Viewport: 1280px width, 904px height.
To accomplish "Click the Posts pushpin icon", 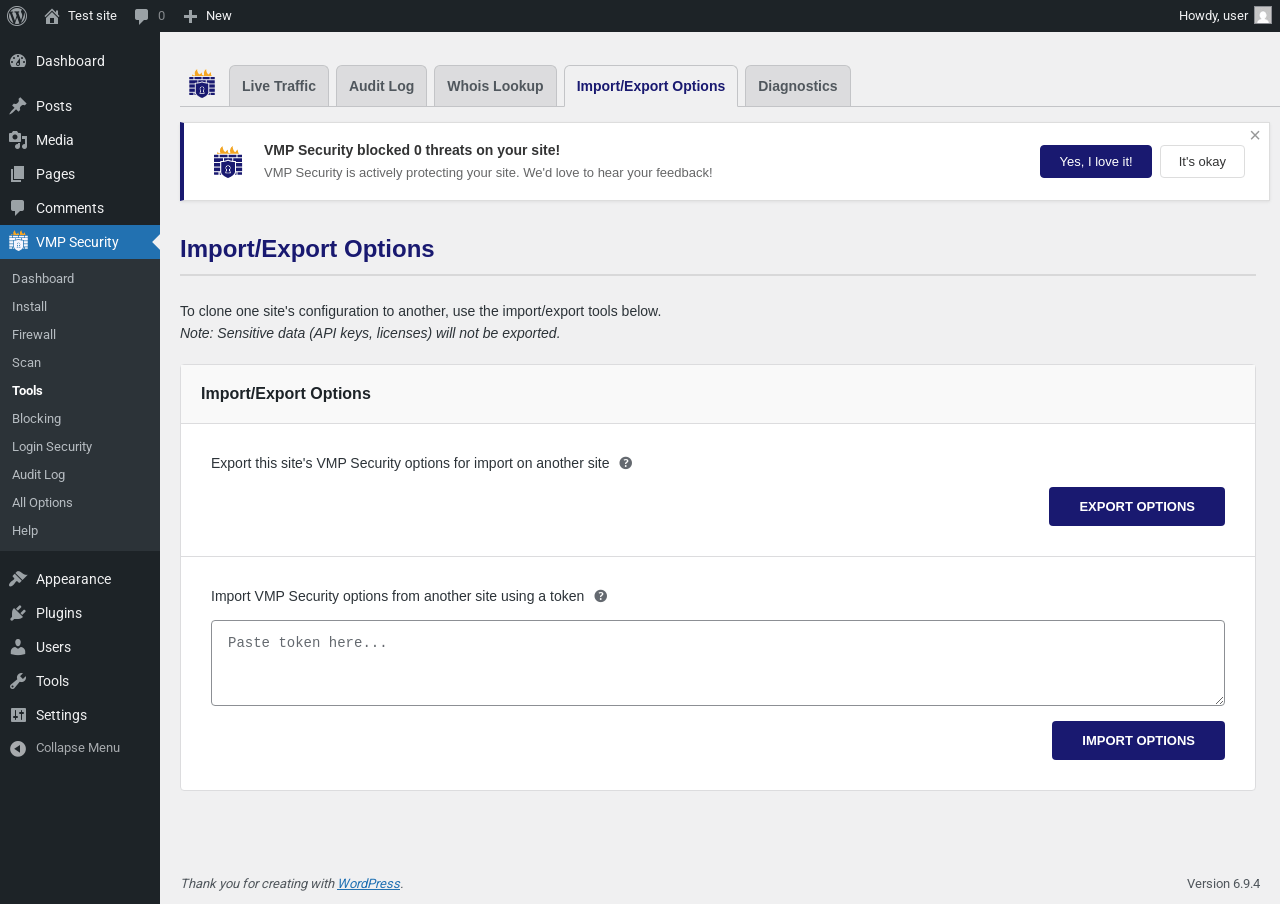I will pyautogui.click(x=18, y=106).
